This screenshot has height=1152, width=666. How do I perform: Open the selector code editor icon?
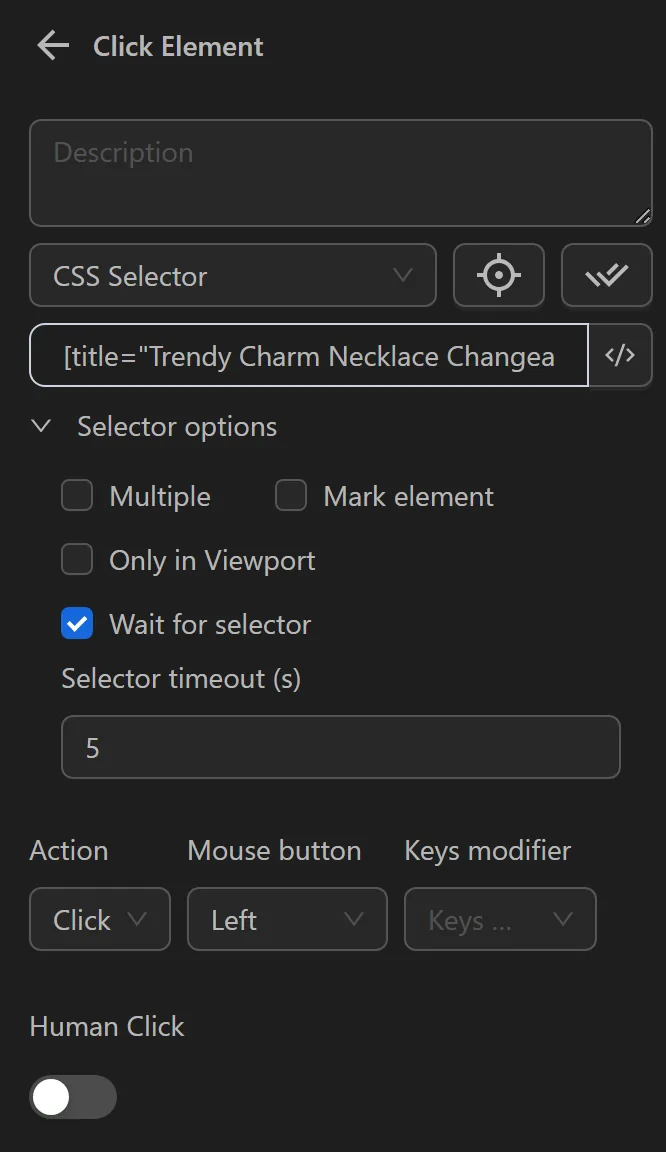(x=620, y=355)
